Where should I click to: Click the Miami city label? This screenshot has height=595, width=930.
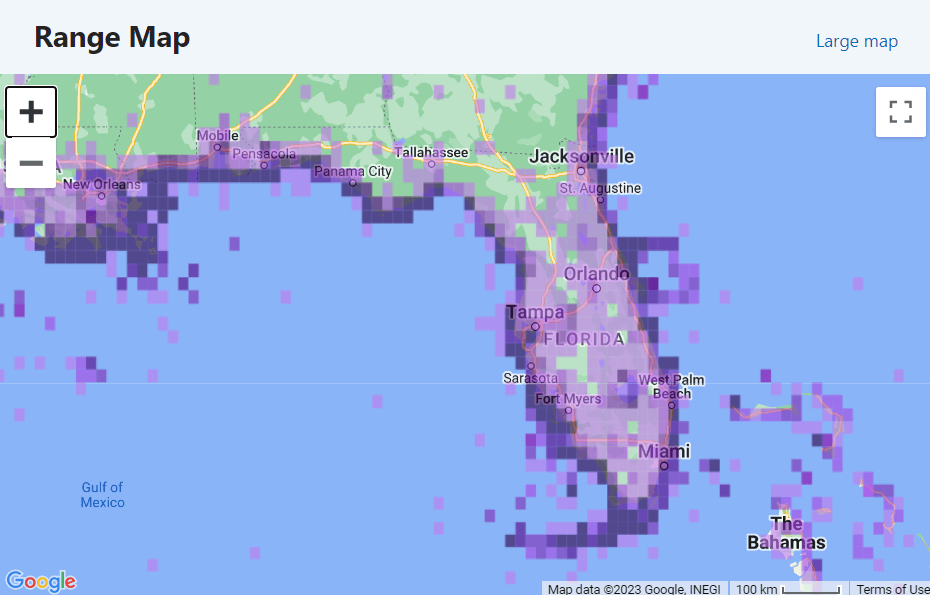[x=664, y=451]
